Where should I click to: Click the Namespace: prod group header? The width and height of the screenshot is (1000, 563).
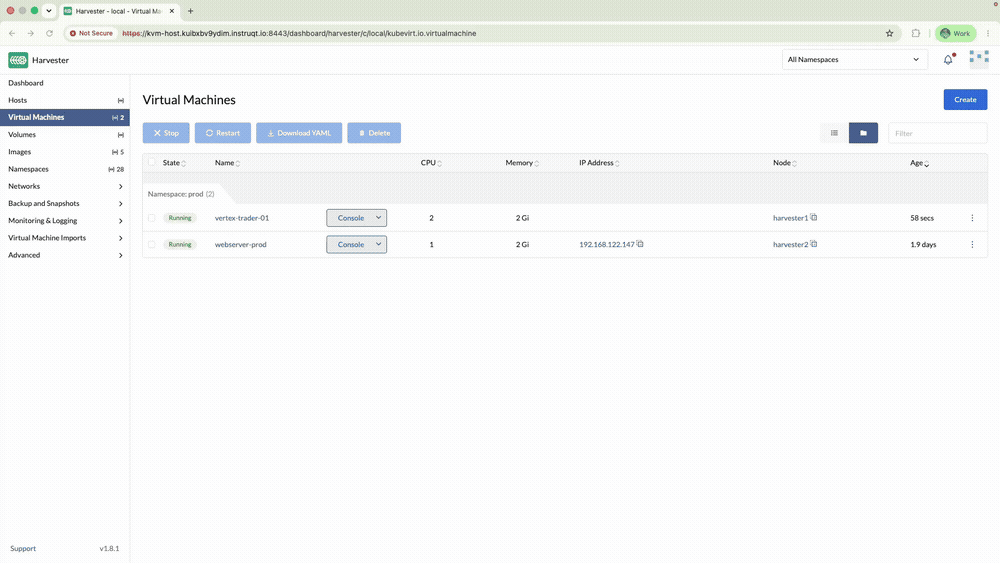[181, 194]
